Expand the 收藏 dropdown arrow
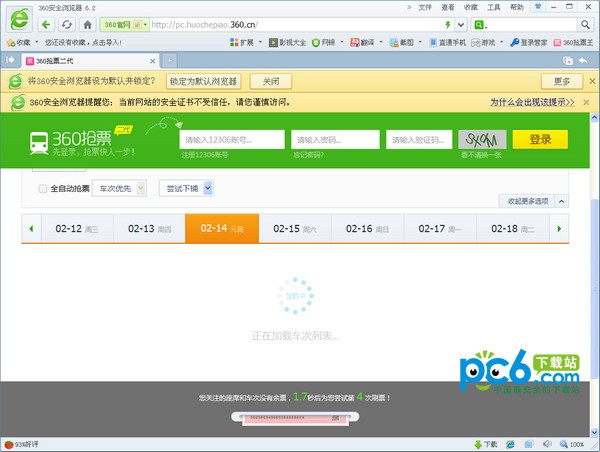 pos(37,42)
